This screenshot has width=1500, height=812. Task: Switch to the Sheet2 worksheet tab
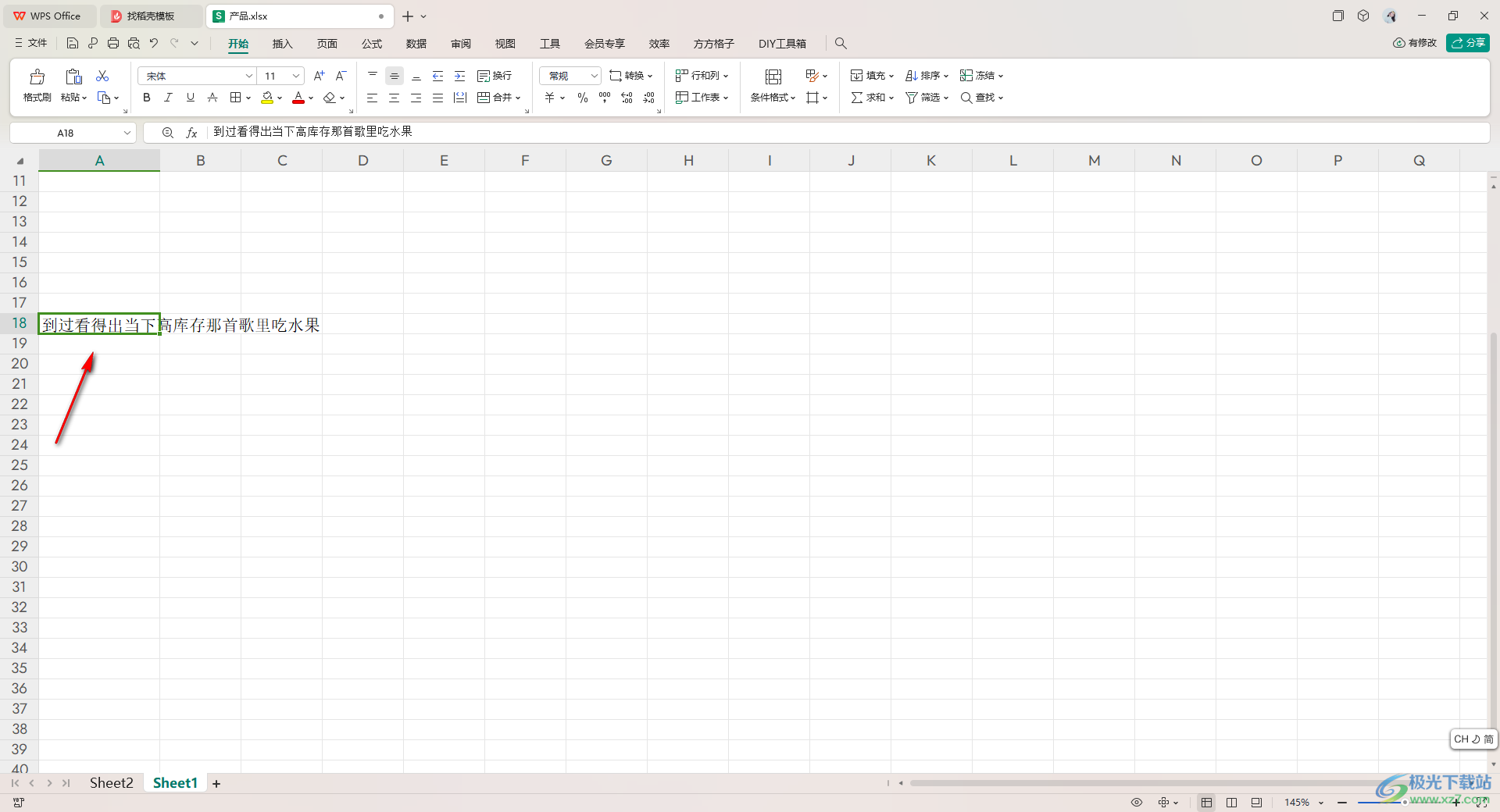coord(112,783)
